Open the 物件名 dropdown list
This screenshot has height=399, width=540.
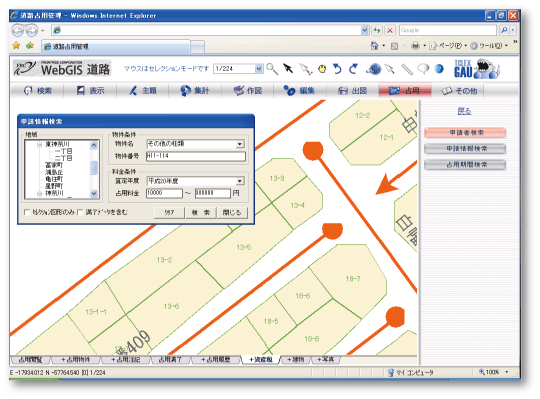[x=240, y=144]
